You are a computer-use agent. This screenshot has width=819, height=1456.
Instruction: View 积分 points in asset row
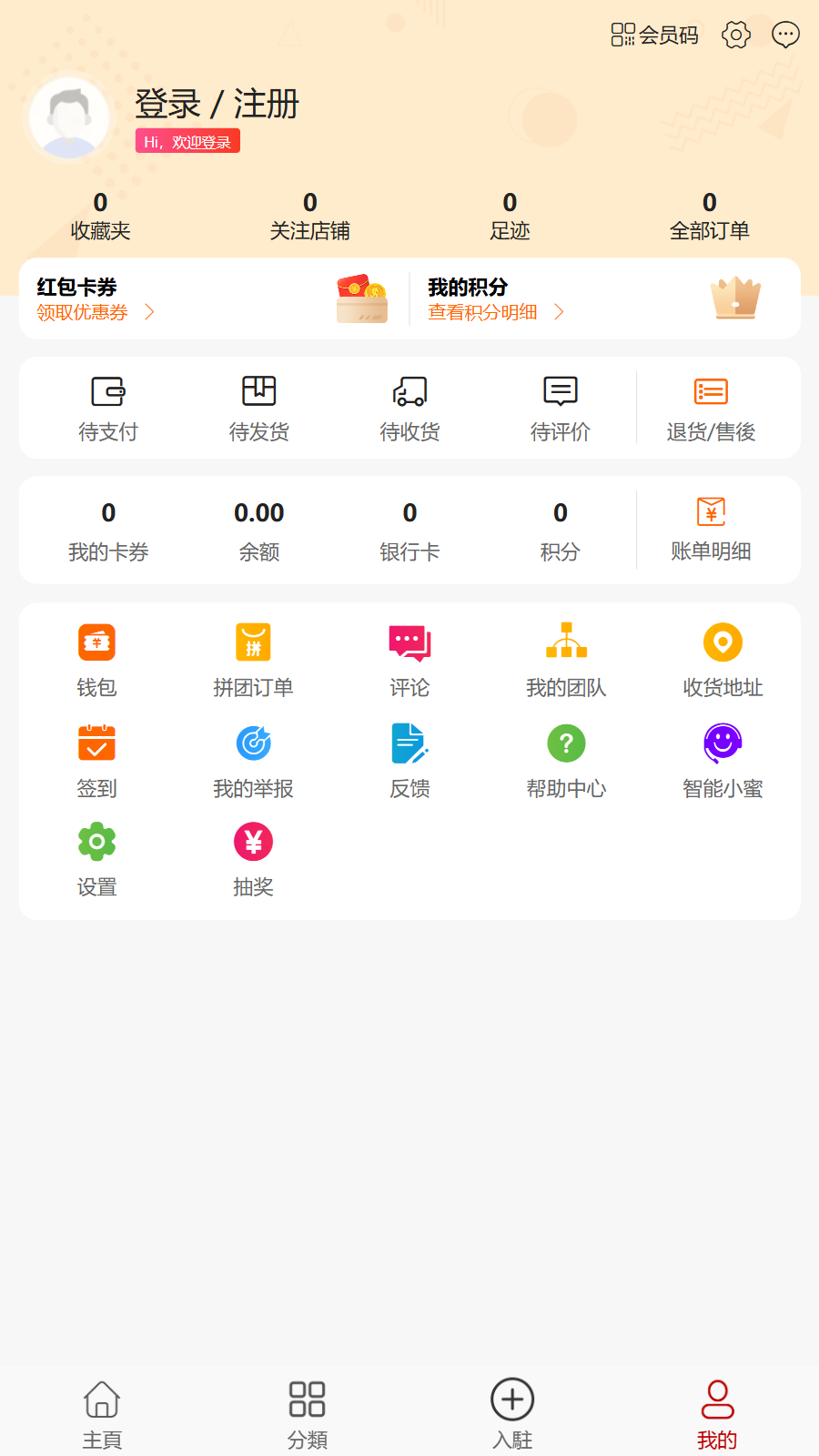tap(561, 531)
